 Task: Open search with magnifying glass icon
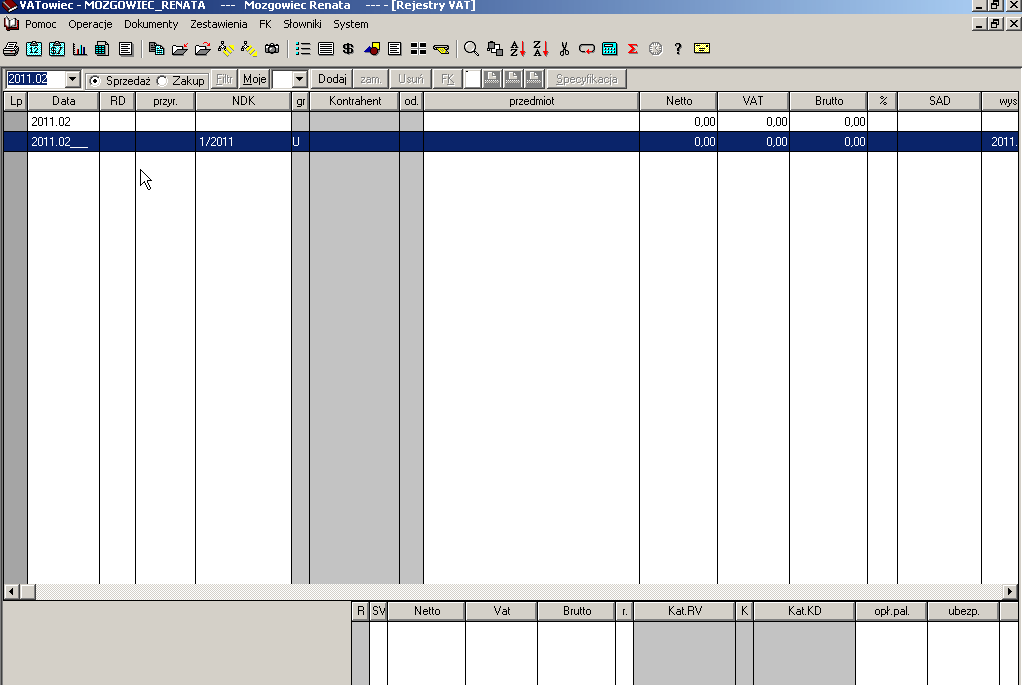471,48
